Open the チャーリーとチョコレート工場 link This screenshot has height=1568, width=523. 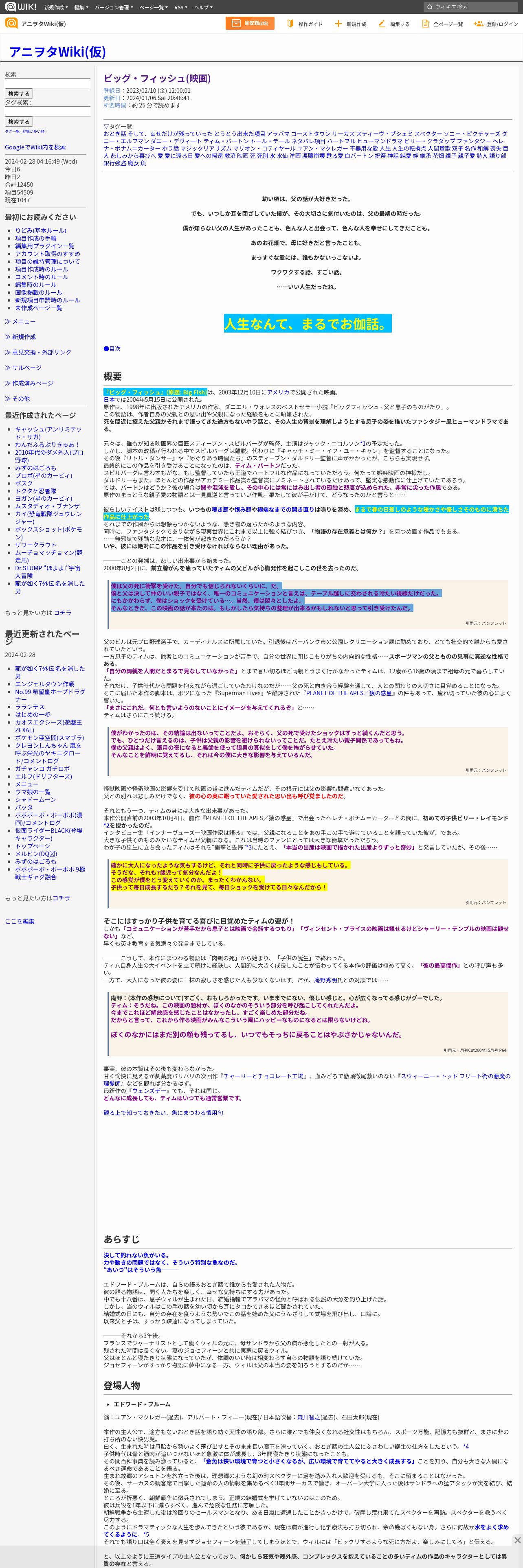click(264, 1076)
